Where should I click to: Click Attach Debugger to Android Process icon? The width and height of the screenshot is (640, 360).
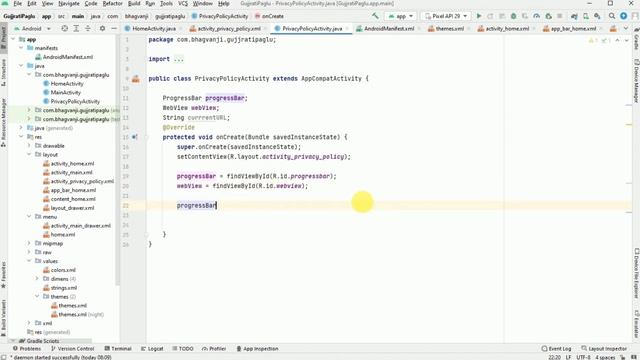click(x=549, y=16)
